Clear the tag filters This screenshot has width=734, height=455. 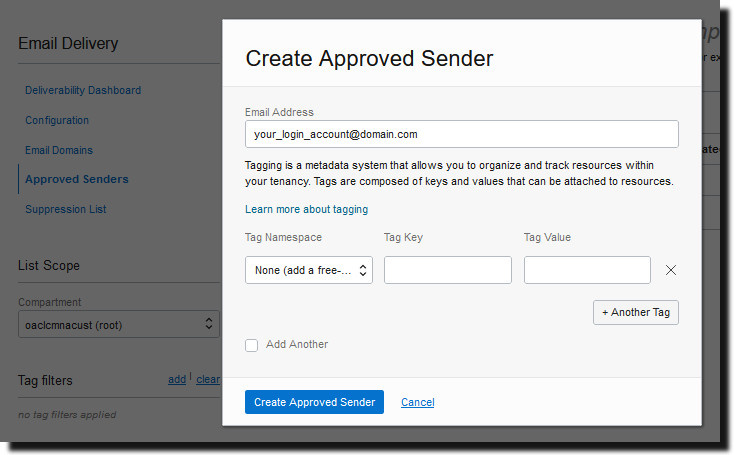(x=208, y=379)
